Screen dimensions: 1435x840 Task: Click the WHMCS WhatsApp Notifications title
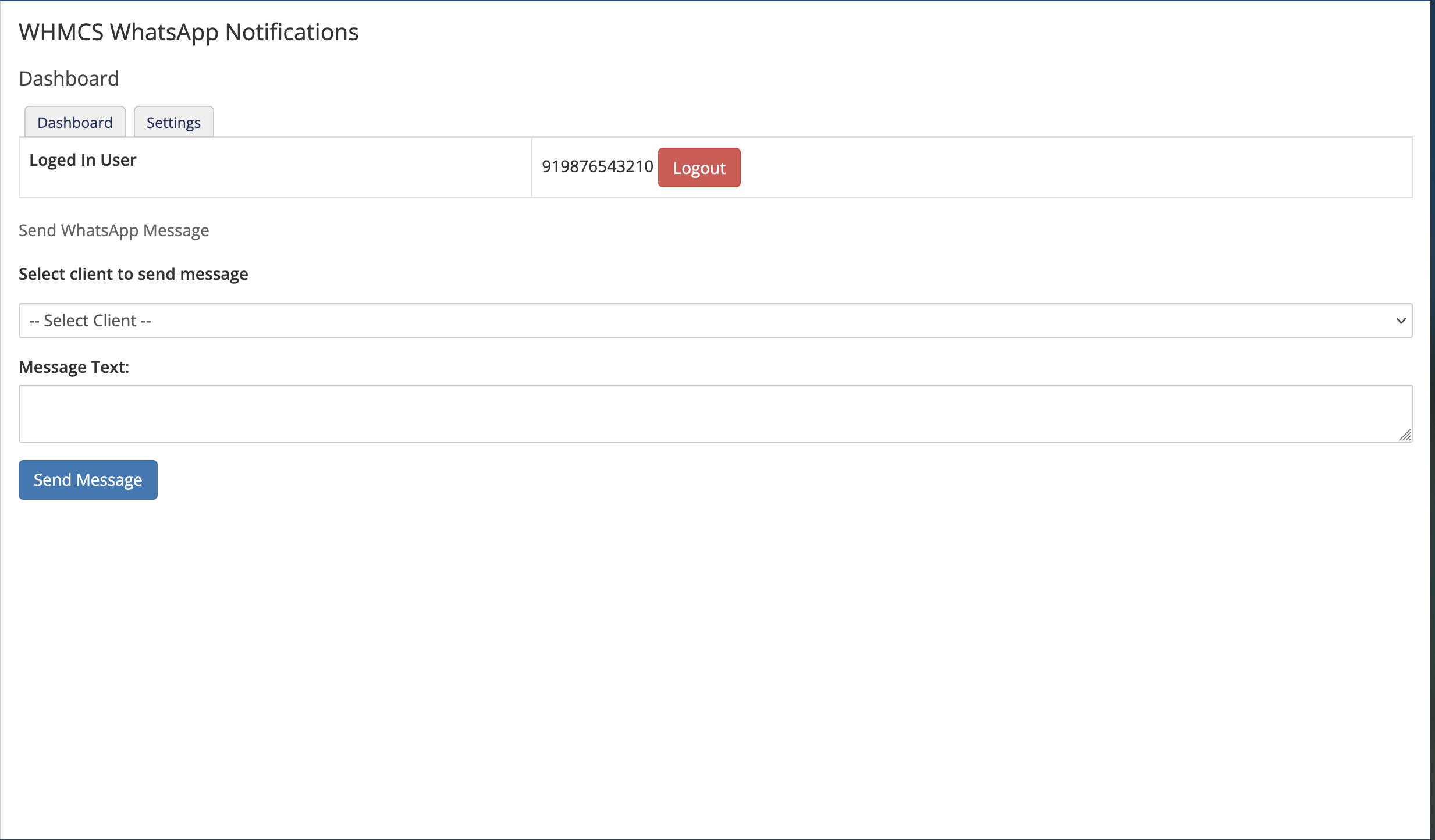point(189,32)
